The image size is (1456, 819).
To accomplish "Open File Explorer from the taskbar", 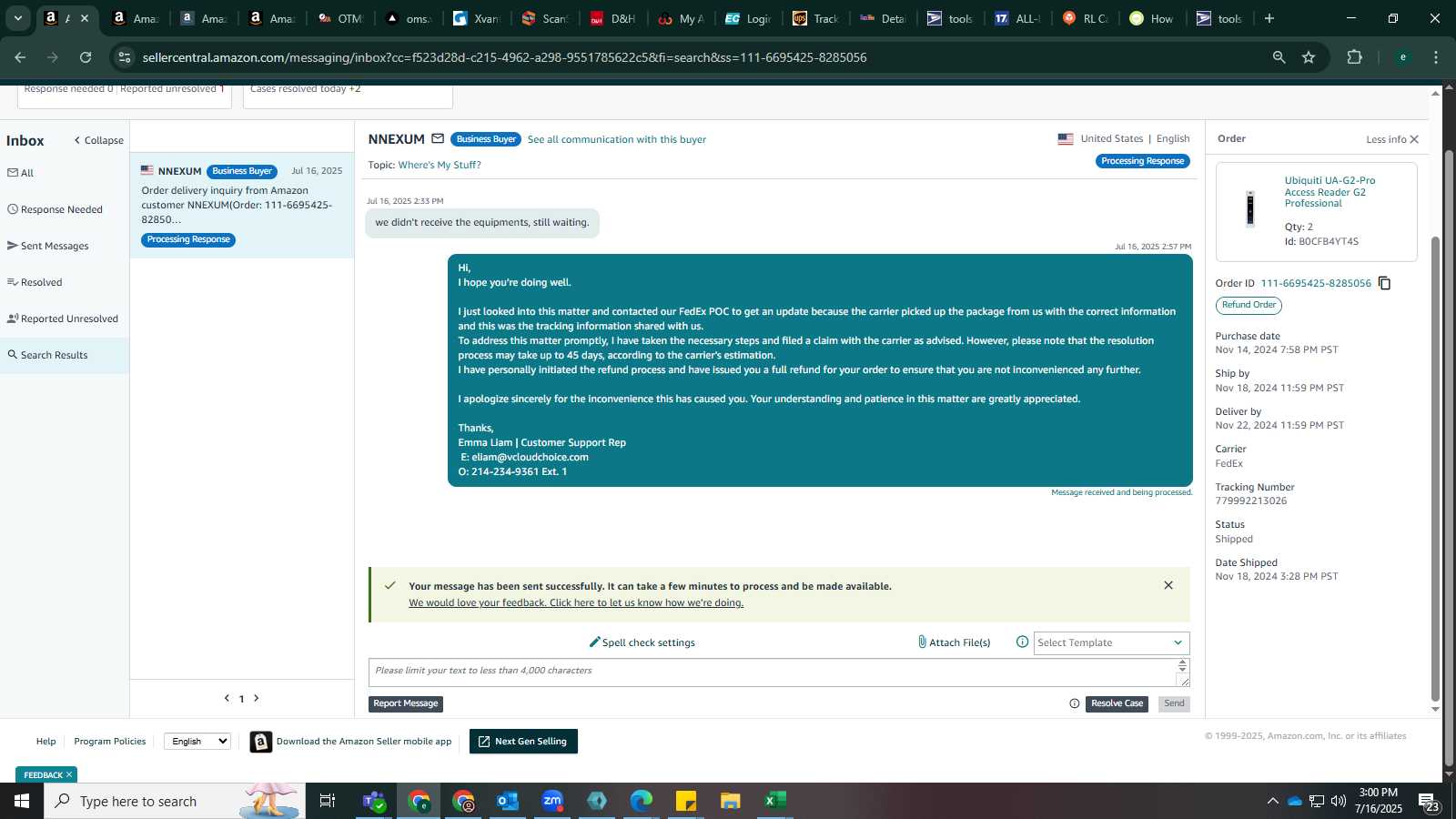I will point(731,801).
